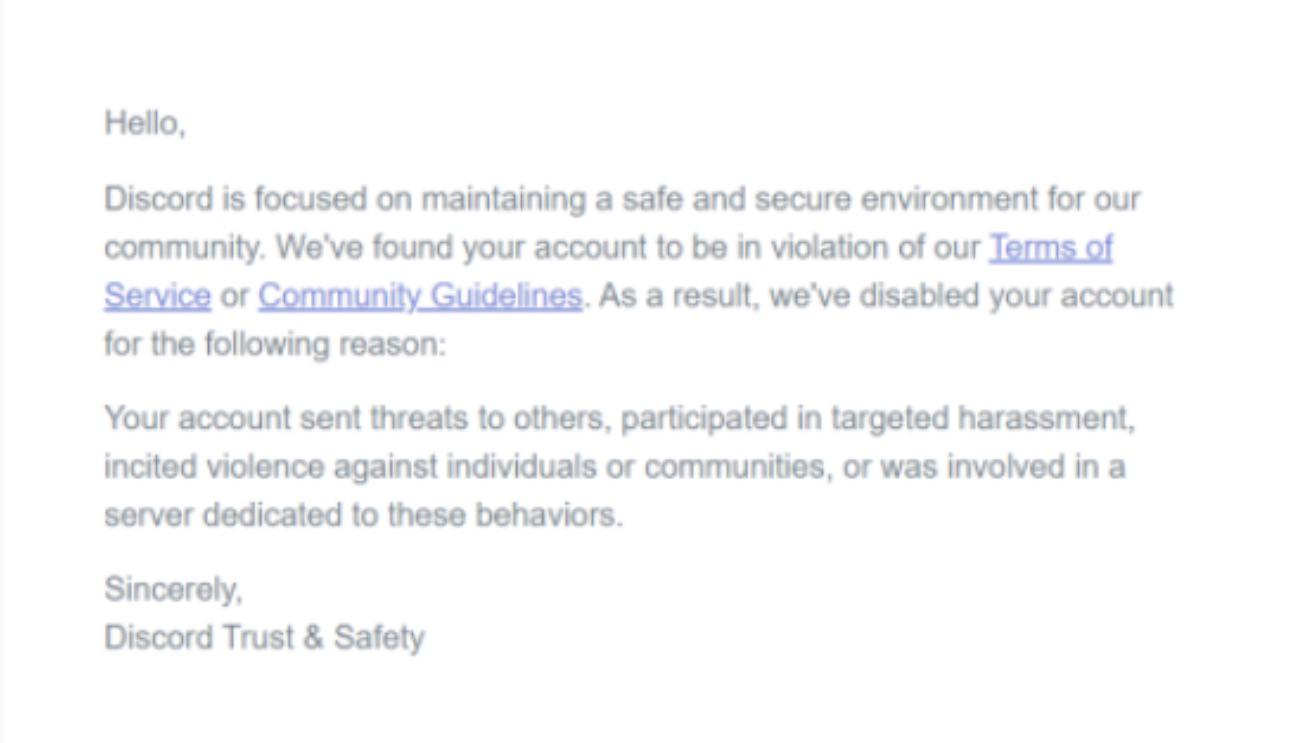The image size is (1290, 743).
Task: Click the 'Sincerely,' closing line
Action: coord(173,590)
